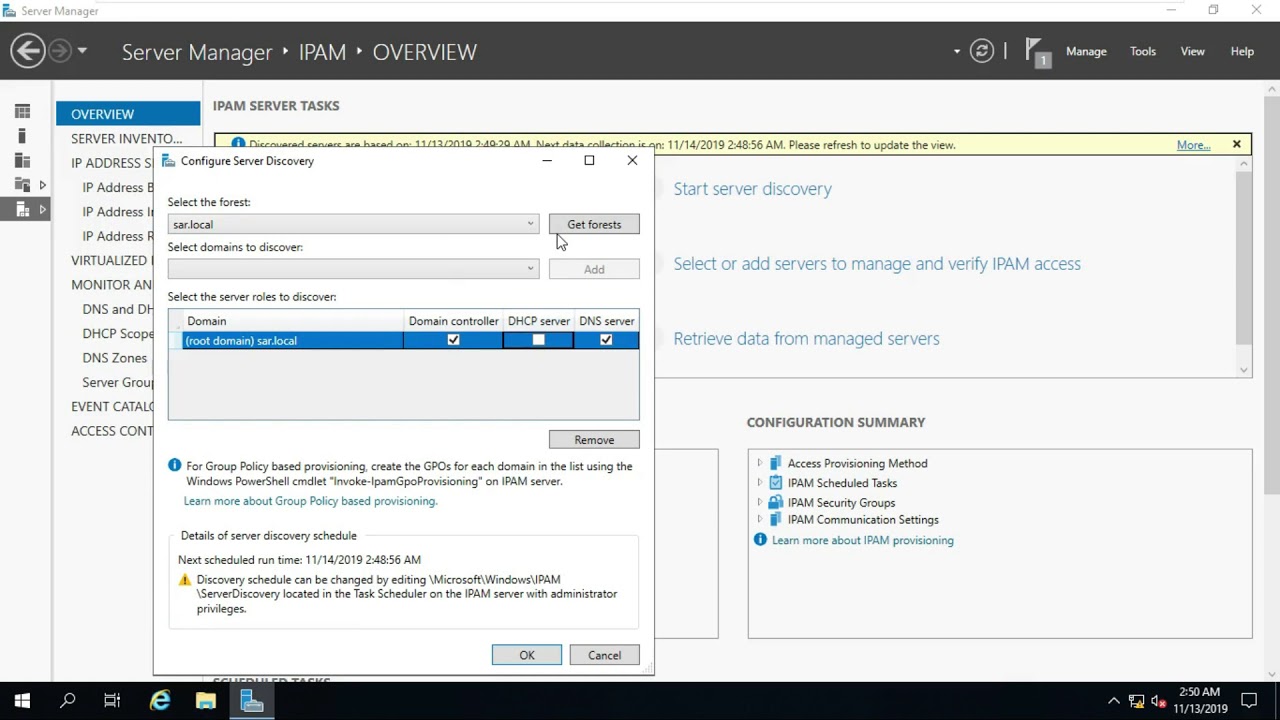Image resolution: width=1280 pixels, height=720 pixels.
Task: Select File and Storage Services sidebar icon
Action: (x=22, y=185)
